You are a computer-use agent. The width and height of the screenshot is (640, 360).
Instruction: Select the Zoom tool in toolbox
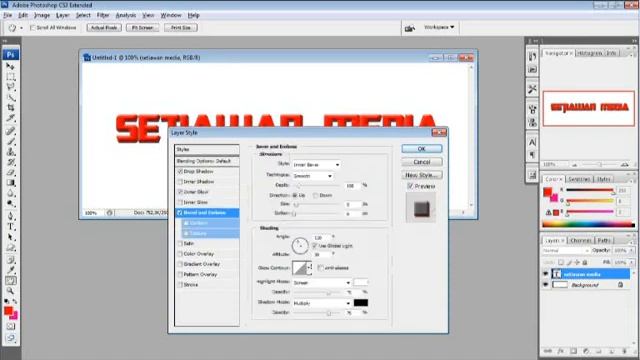coord(11,291)
